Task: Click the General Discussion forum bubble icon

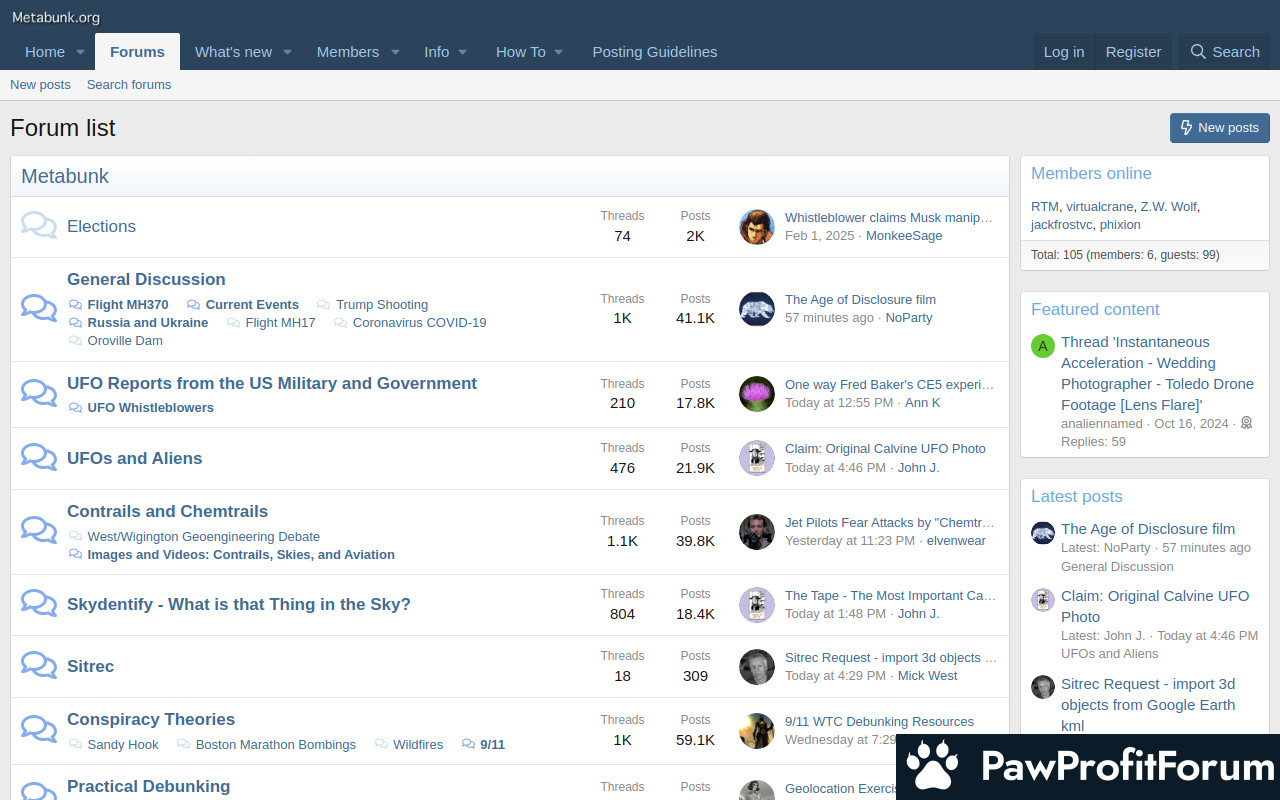Action: click(39, 308)
